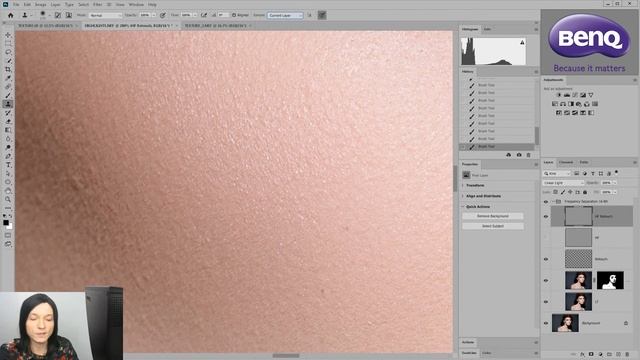The image size is (640, 360).
Task: Open the Window menu
Action: coord(136,4)
